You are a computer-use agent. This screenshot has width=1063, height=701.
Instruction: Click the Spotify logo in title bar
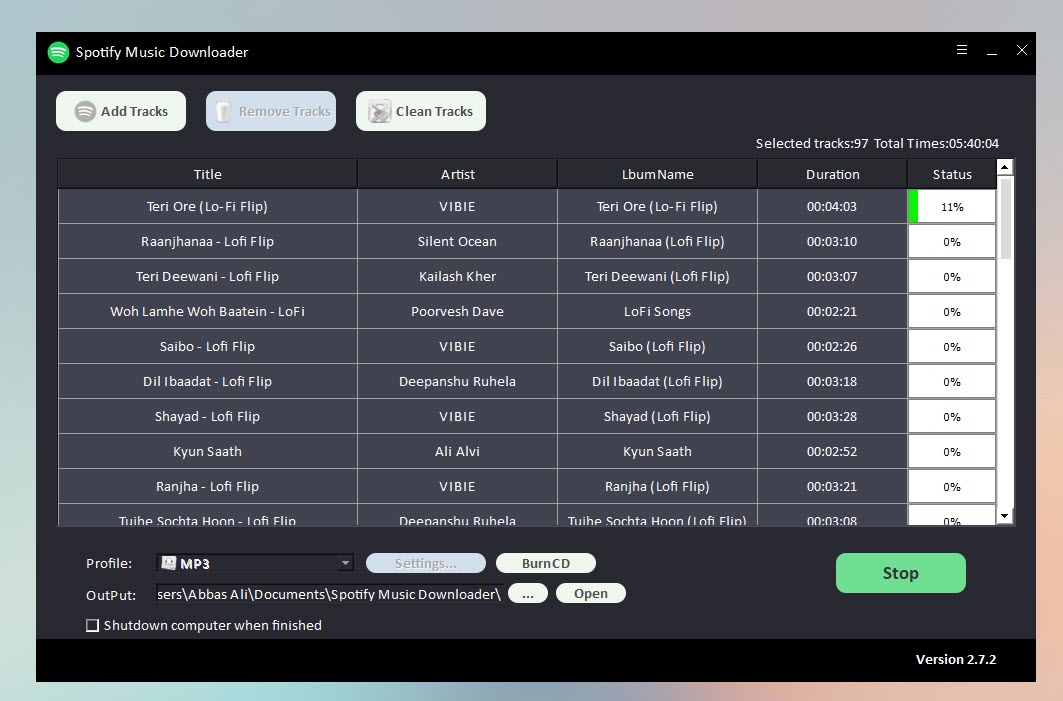point(58,52)
